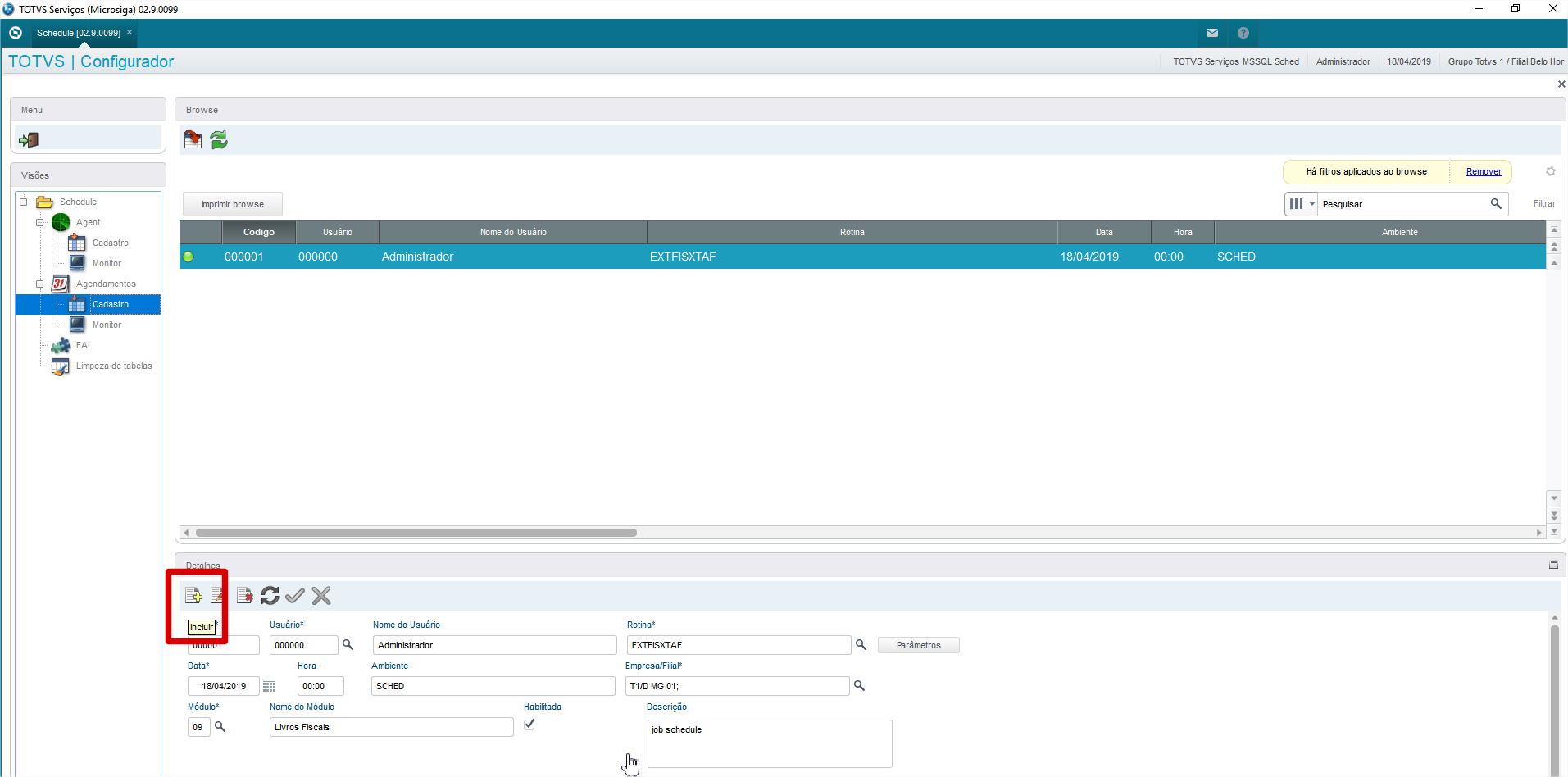Select the Agendamentos node in the tree

pos(106,284)
